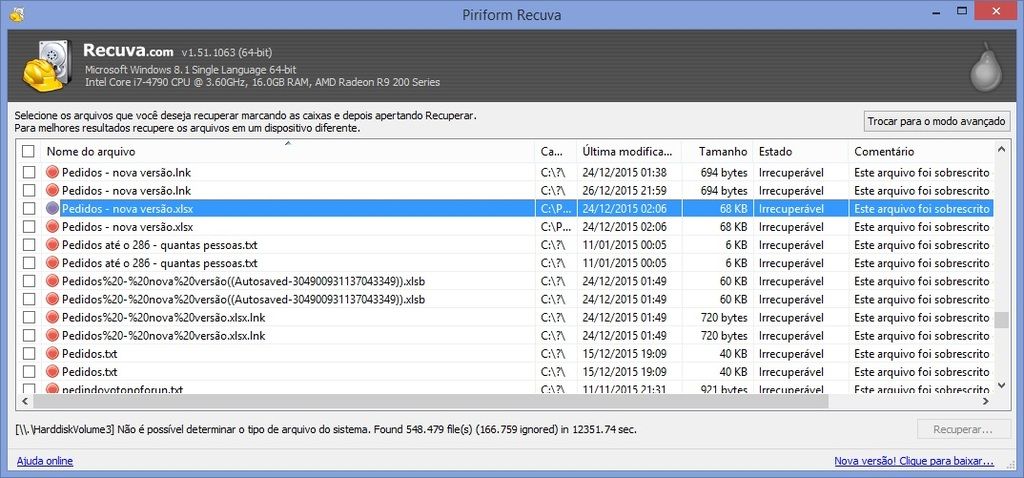
Task: Click Microsoft Windows 8.1 Single Language text
Action: pos(193,69)
